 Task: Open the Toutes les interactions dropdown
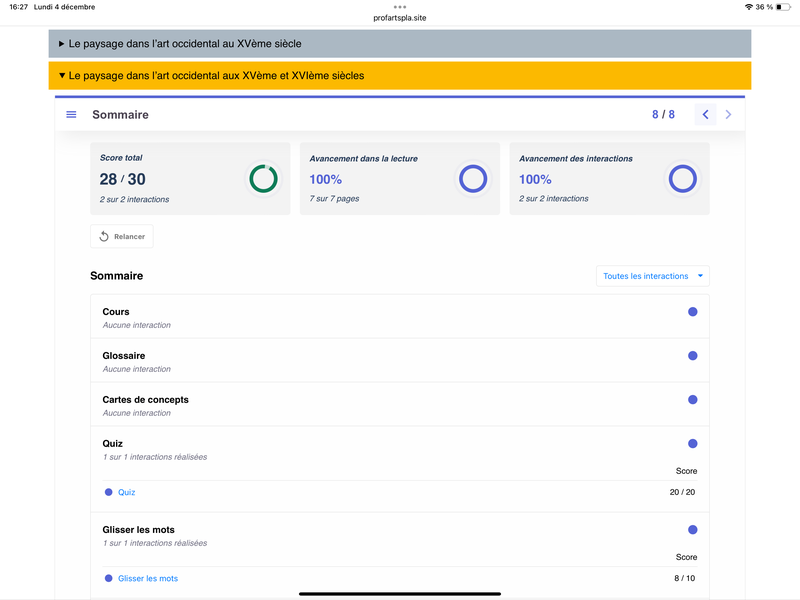click(652, 276)
